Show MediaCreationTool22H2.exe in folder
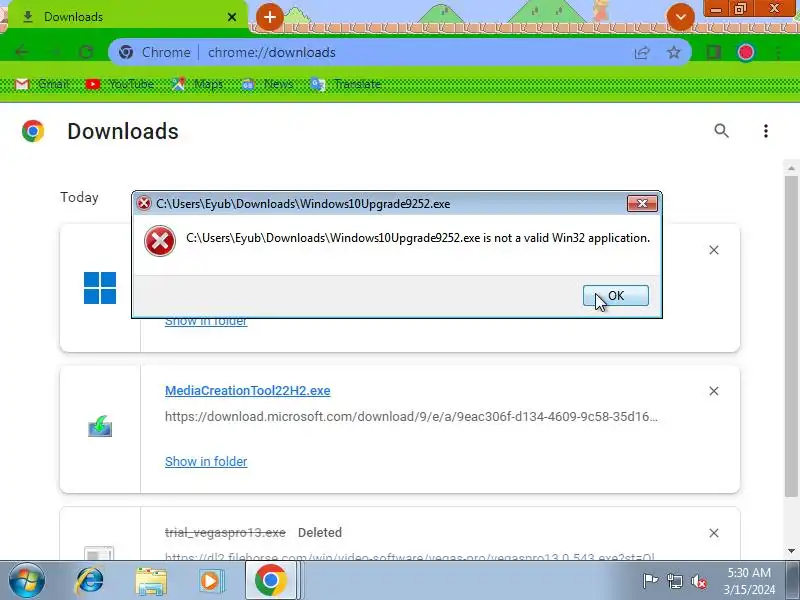 coord(206,461)
